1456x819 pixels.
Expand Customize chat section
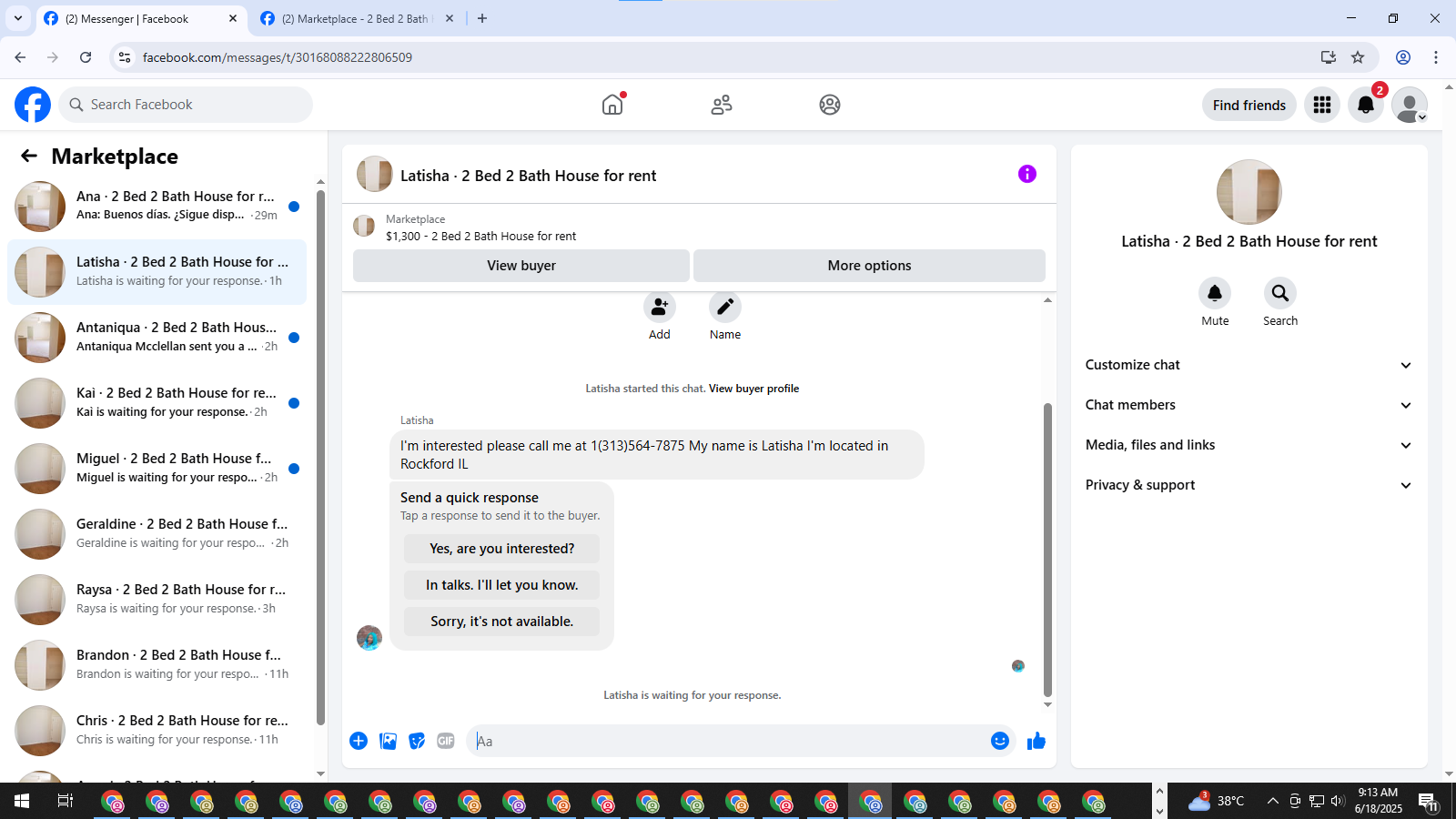tap(1249, 365)
